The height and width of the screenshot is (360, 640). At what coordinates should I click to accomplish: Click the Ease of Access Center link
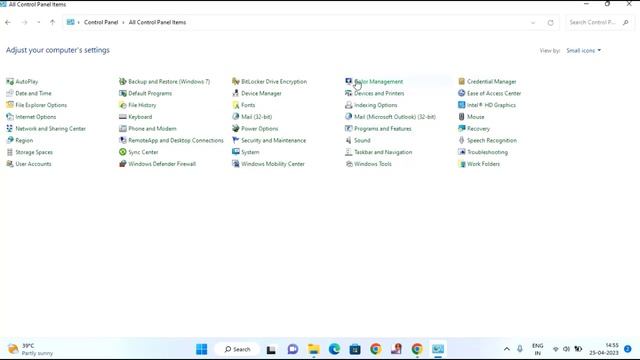pos(494,93)
